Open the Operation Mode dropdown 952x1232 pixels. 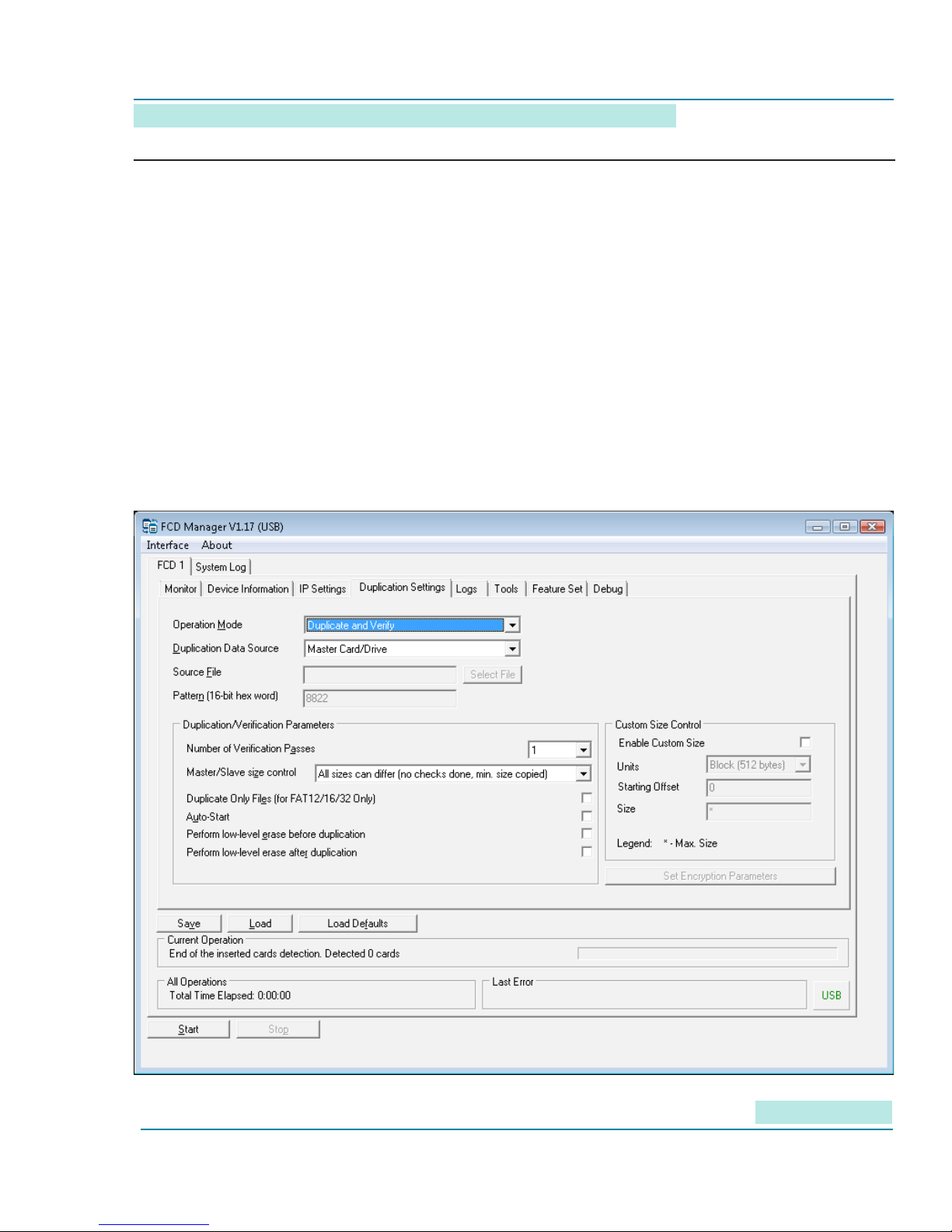tap(512, 625)
